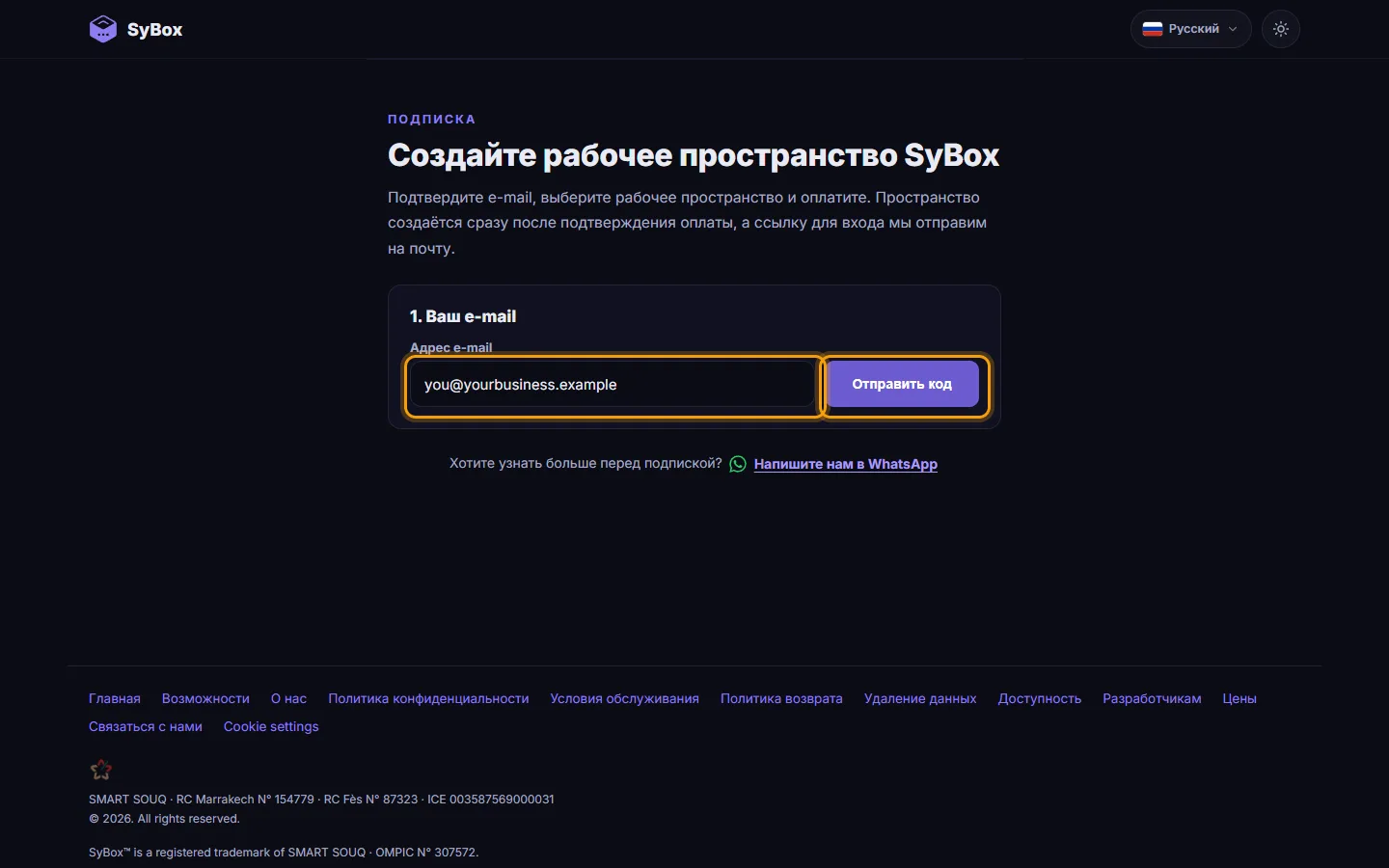Click the heading Создайте рабочее пространство SyBox
The height and width of the screenshot is (868, 1389).
tap(694, 155)
